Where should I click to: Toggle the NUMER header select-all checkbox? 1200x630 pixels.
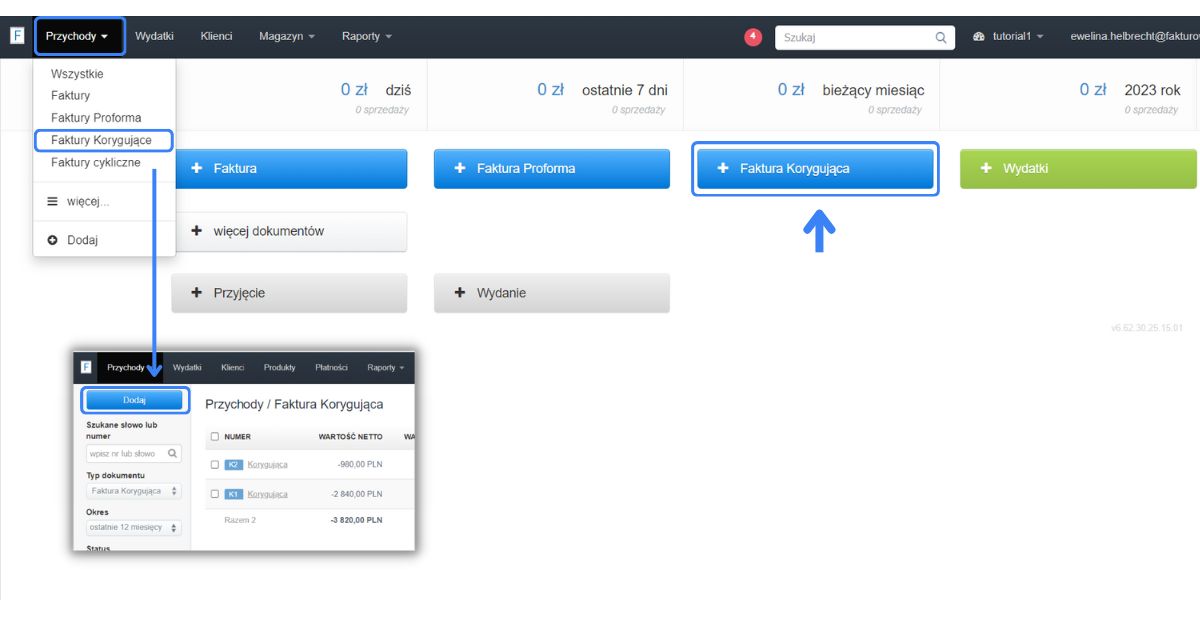(215, 437)
